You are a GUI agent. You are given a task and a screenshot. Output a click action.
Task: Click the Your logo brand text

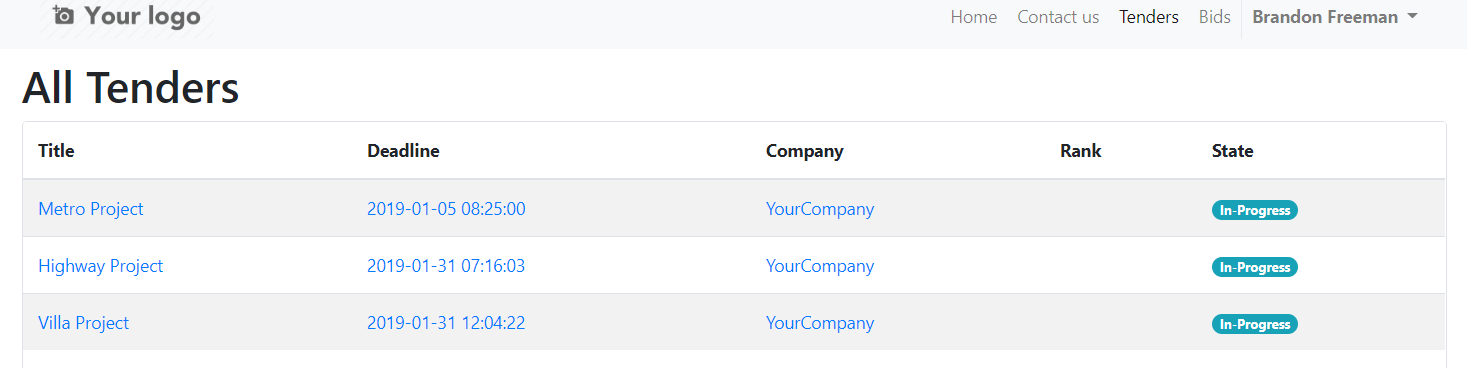point(142,16)
